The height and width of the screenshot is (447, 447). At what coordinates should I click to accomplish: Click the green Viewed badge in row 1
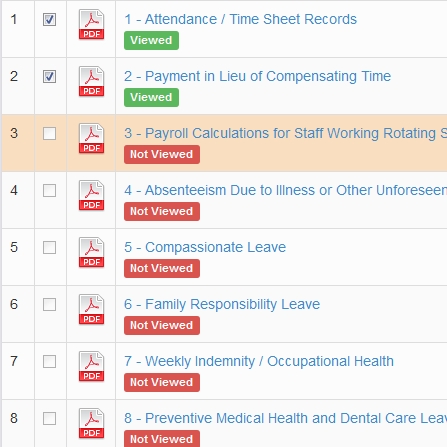151,40
